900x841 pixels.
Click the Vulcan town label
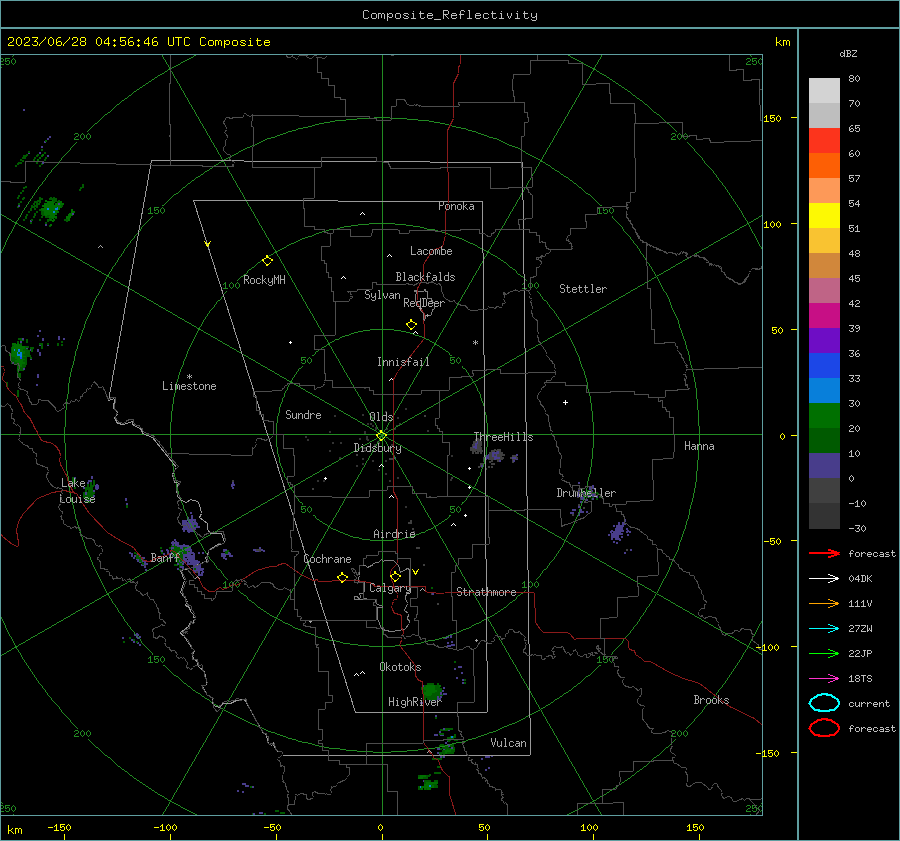point(508,743)
